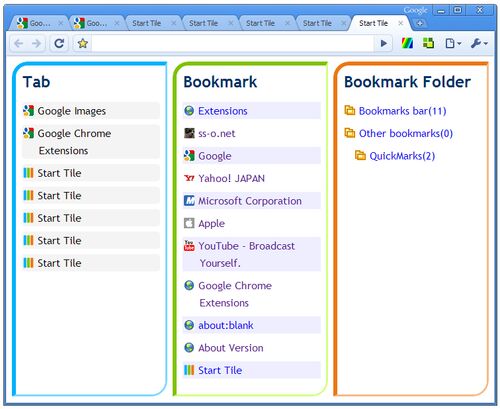Screen dimensions: 500x409
Task: Click the Go arrow in the address bar
Action: point(384,43)
